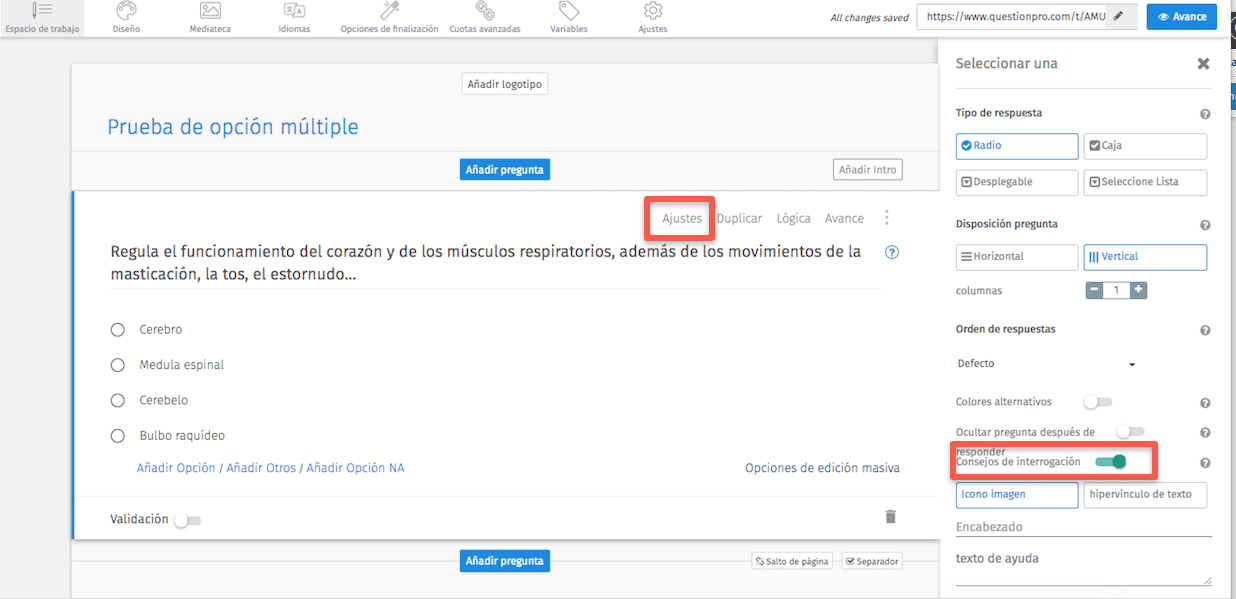Click Añadir Opción NA link

(355, 468)
